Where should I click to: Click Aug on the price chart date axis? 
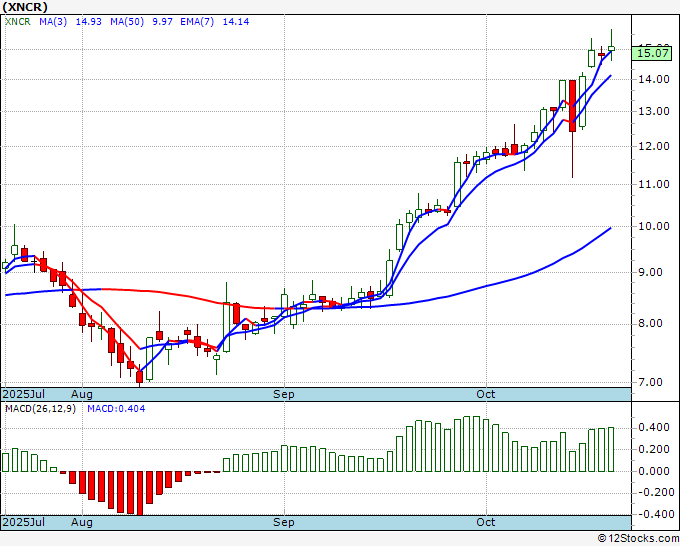tap(82, 394)
